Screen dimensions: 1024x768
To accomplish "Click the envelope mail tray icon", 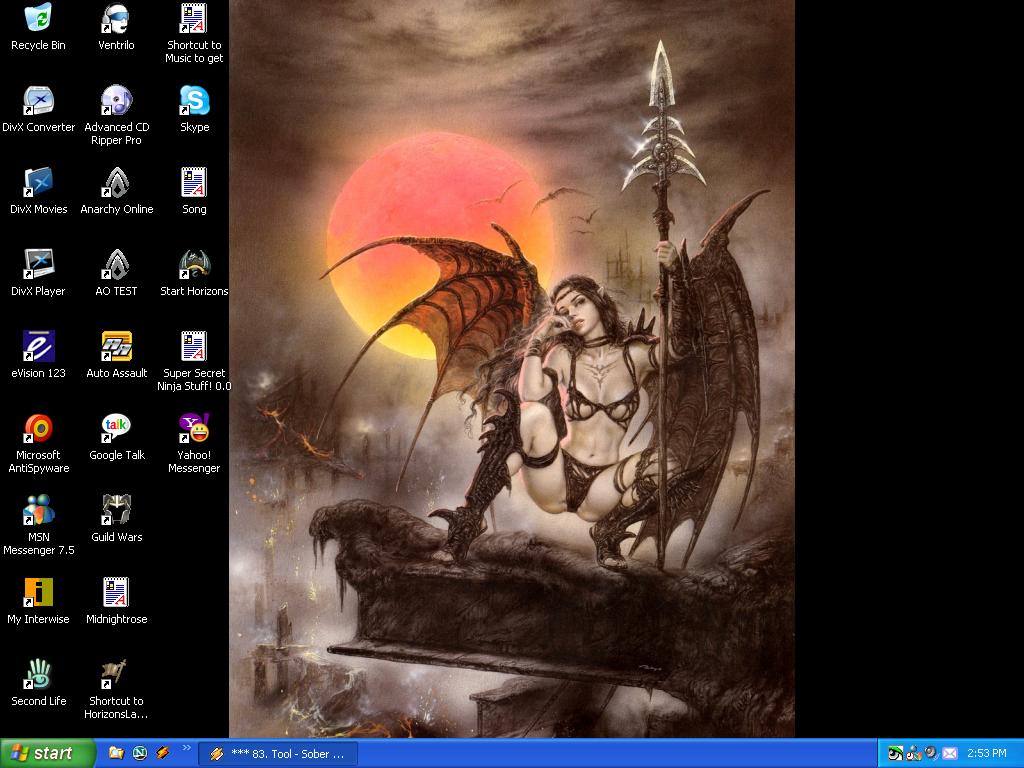I will pyautogui.click(x=949, y=753).
